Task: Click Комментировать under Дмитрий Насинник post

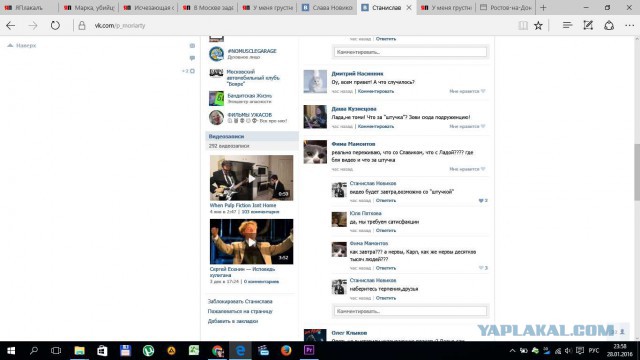Action: pyautogui.click(x=376, y=91)
